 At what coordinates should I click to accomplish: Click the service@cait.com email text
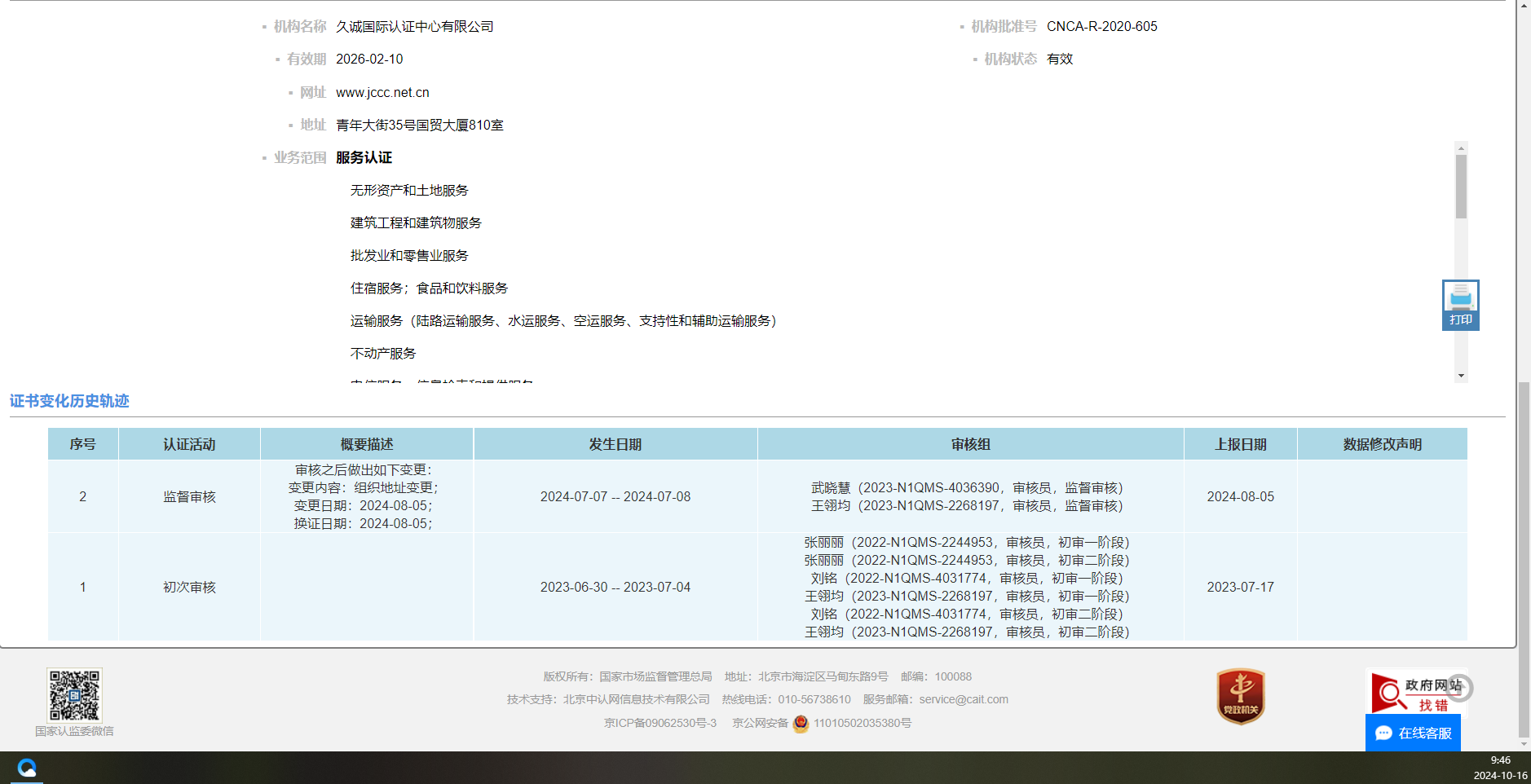pyautogui.click(x=964, y=699)
